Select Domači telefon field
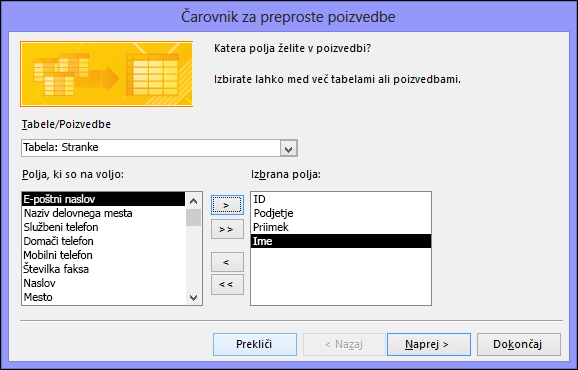Viewport: 578px width, 370px height. 104,241
